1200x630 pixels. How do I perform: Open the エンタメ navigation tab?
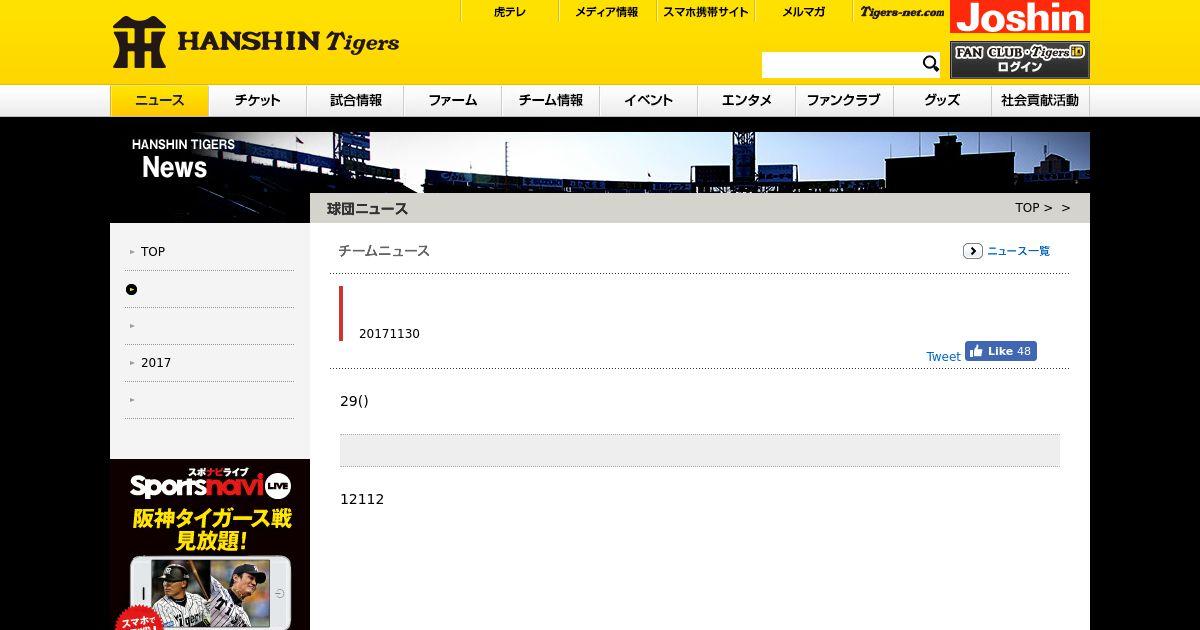coord(747,101)
